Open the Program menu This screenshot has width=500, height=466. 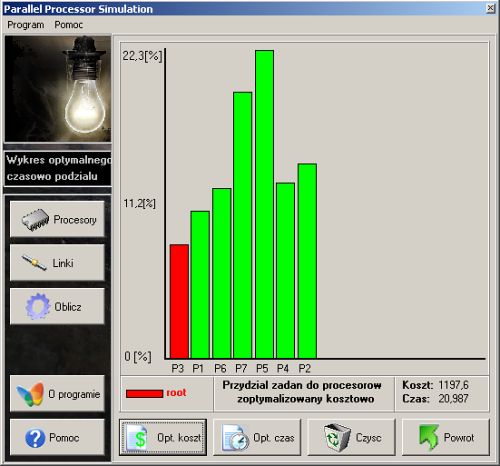point(25,25)
